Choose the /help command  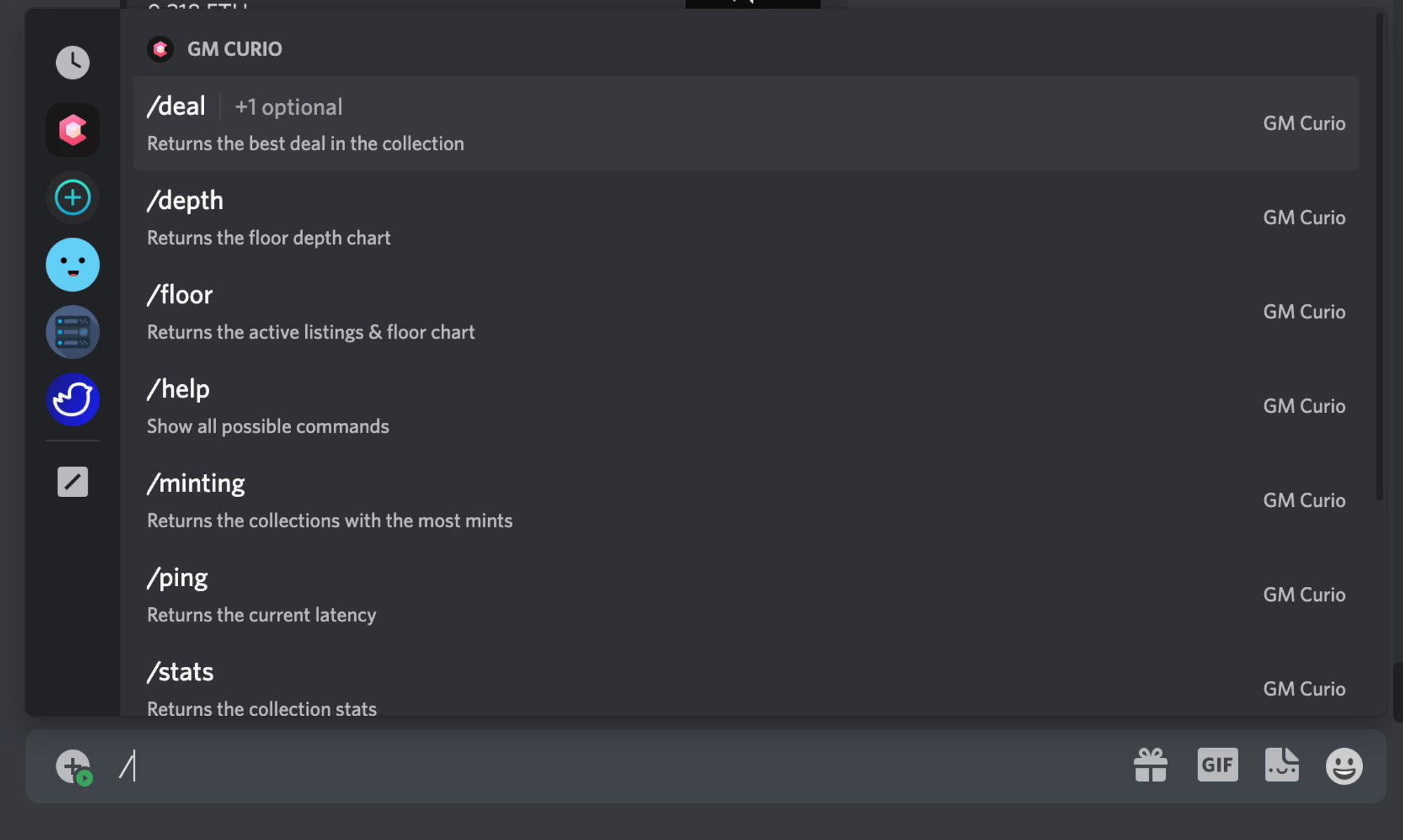pos(746,406)
